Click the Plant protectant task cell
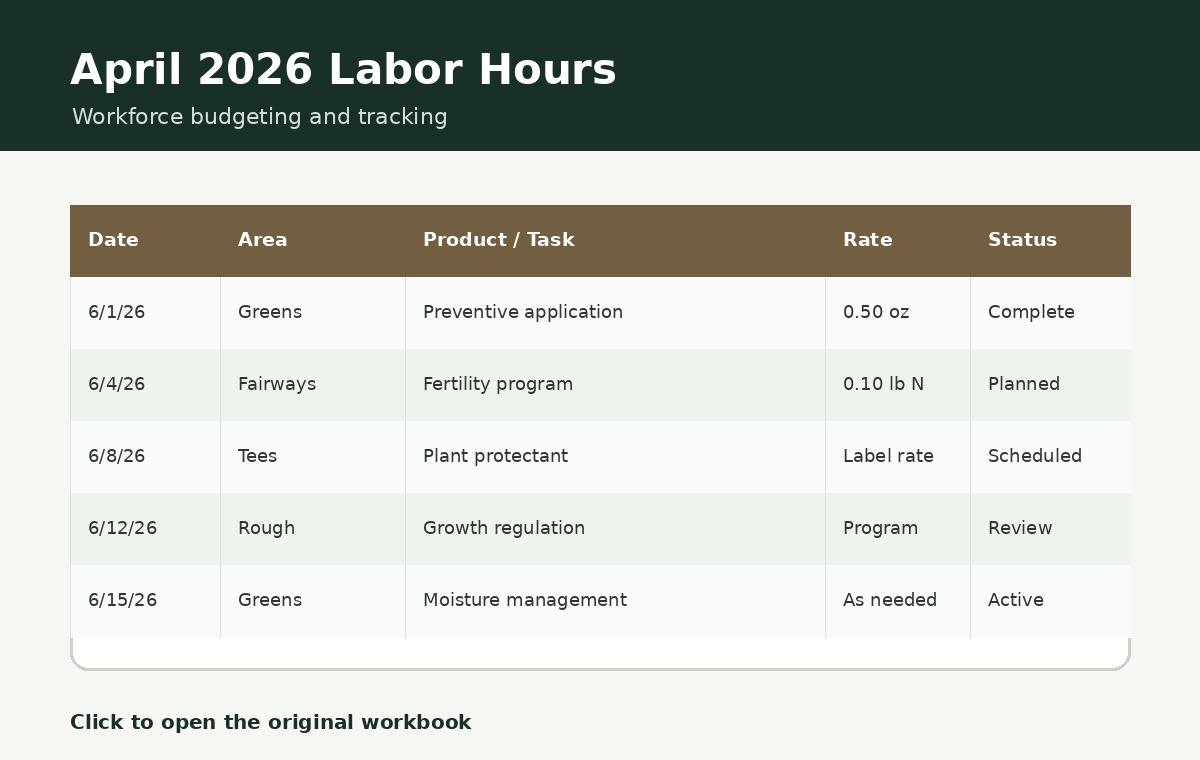The image size is (1200, 760). 615,456
